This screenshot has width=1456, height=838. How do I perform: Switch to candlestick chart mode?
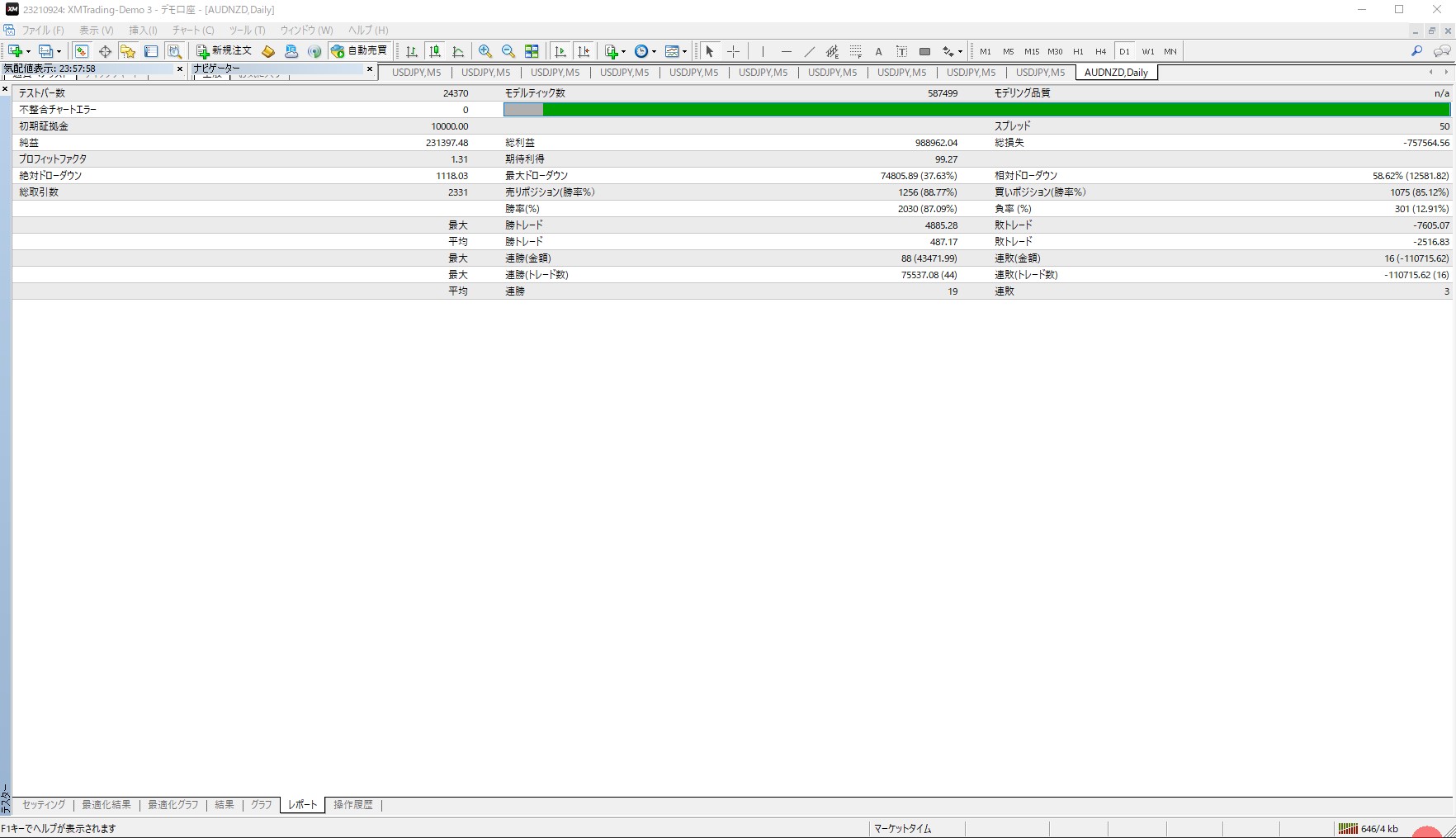point(435,51)
